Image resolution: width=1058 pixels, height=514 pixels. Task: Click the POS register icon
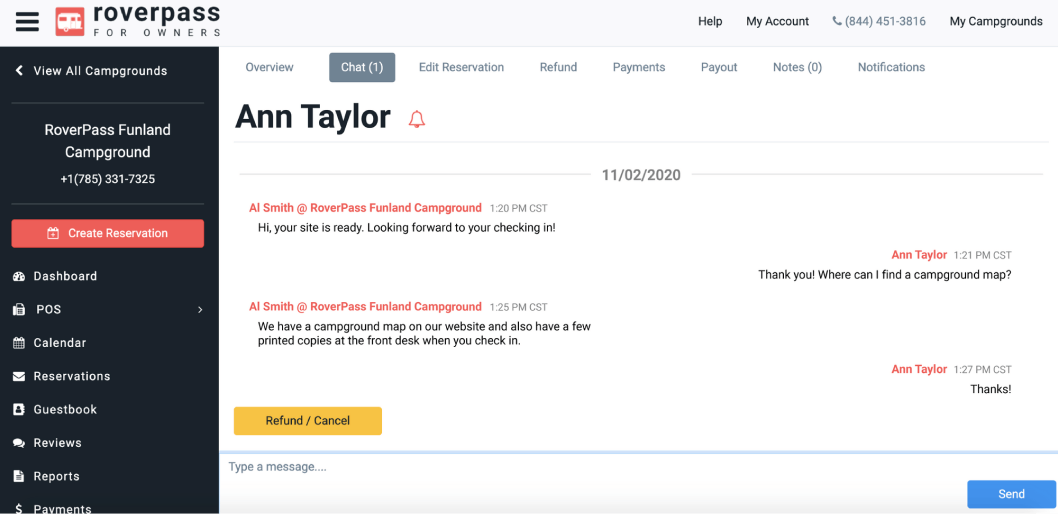pyautogui.click(x=20, y=310)
